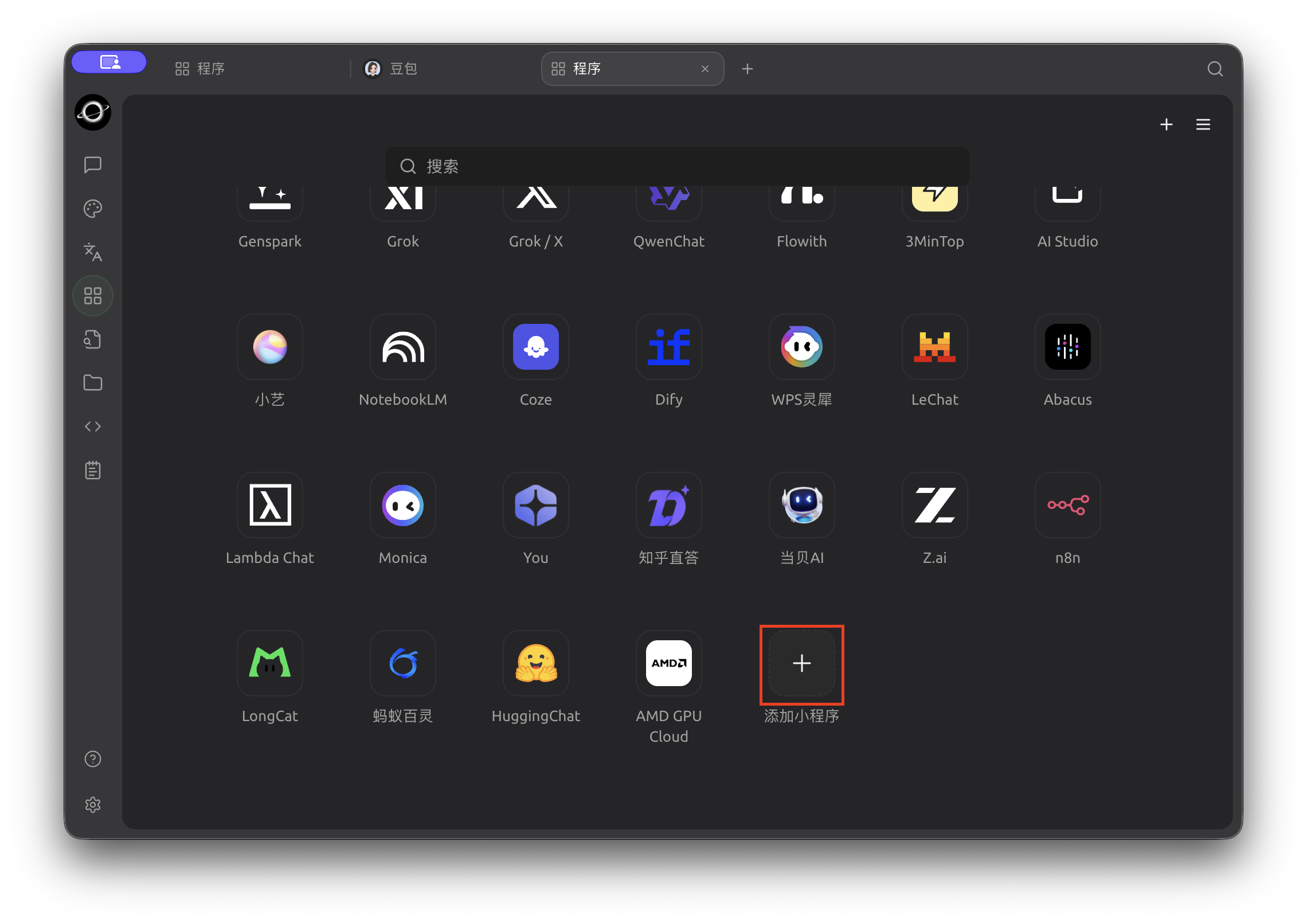Viewport: 1307px width, 924px height.
Task: Open the WPS灵犀 app
Action: tap(801, 347)
